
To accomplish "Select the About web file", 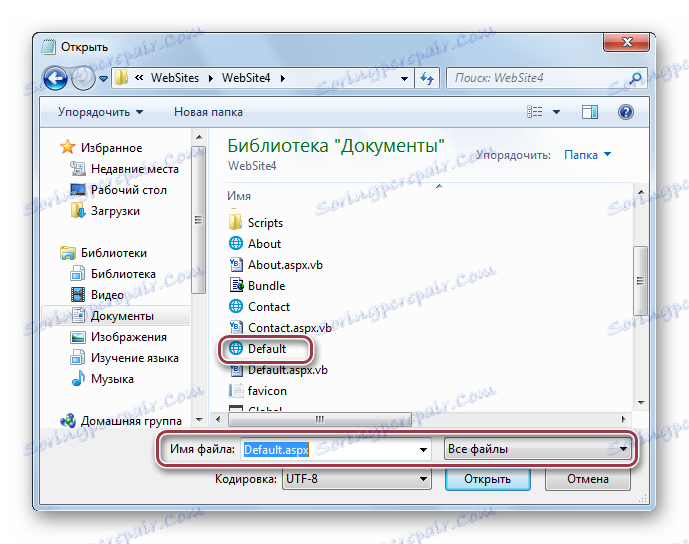I will (x=264, y=244).
